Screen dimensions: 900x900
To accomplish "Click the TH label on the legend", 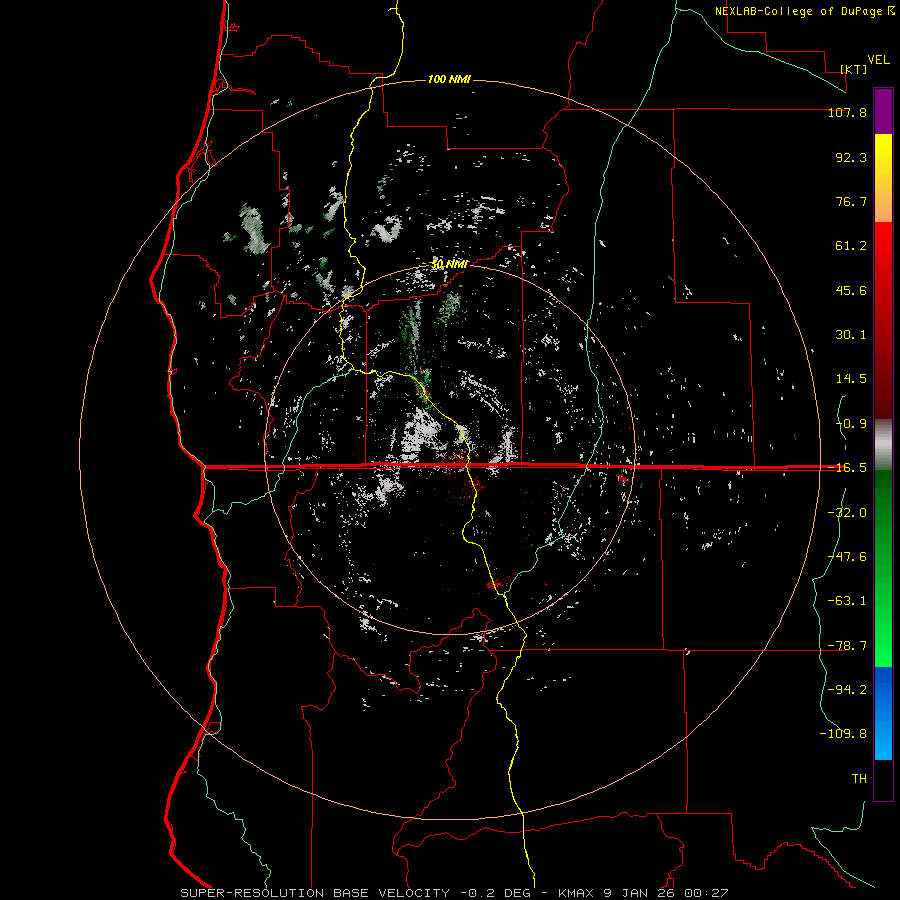I will (x=859, y=779).
